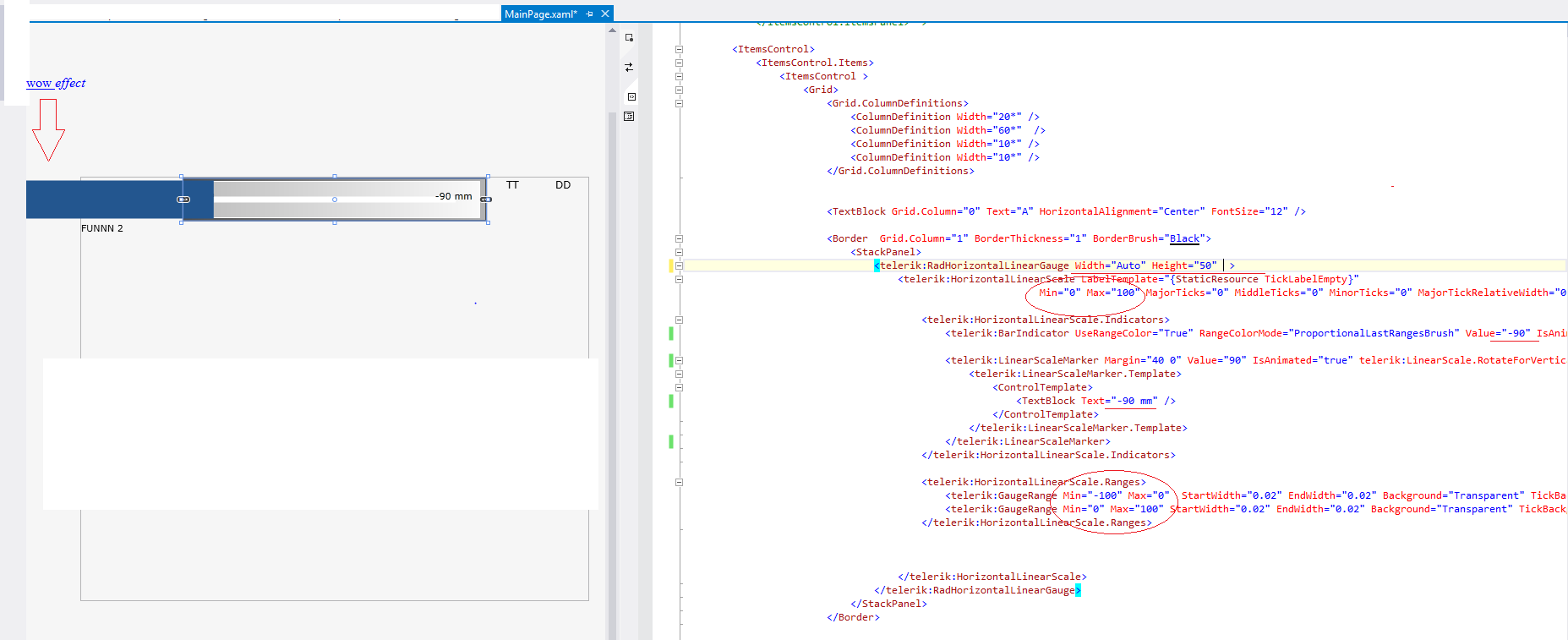Collapse the Border element region
1568x640 pixels.
(x=679, y=238)
